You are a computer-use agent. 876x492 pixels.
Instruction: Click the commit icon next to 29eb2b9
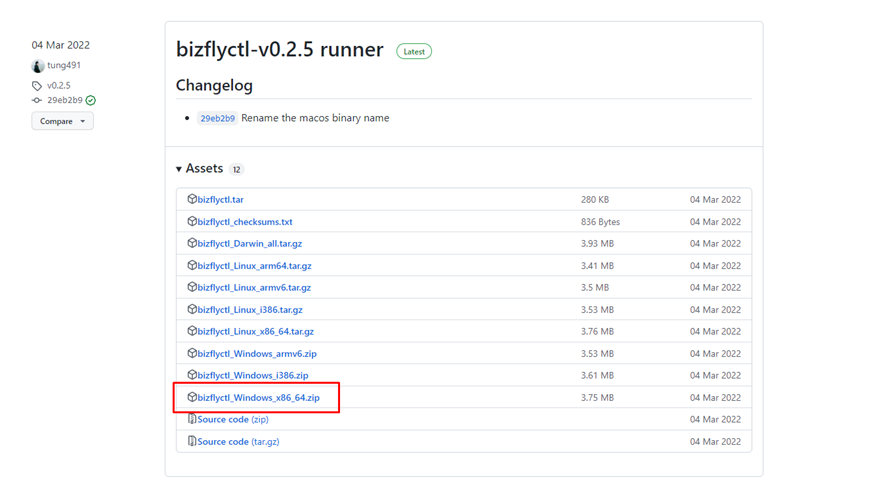click(x=37, y=101)
